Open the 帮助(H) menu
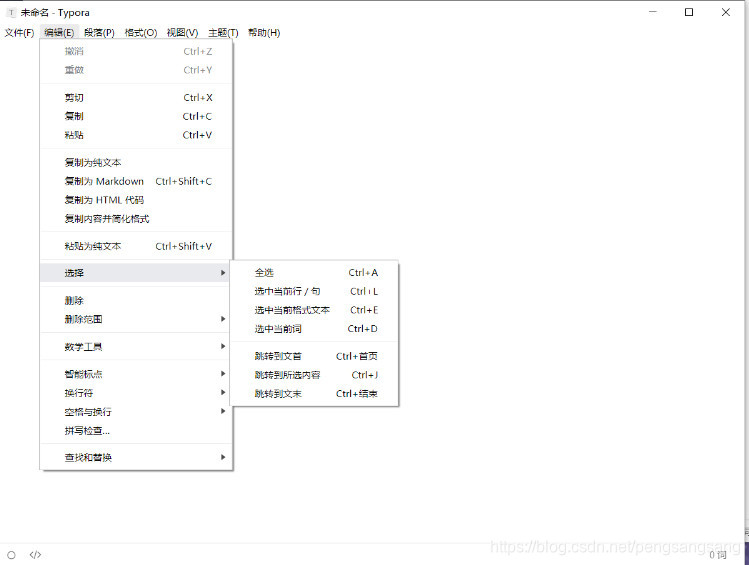 coord(264,33)
